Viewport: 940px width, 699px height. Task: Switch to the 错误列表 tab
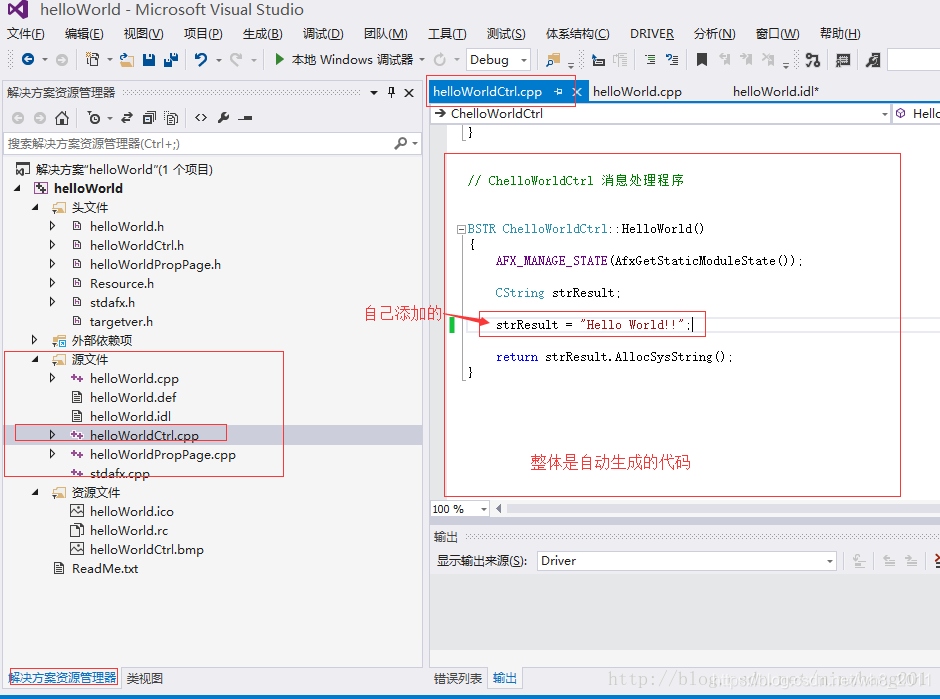click(458, 679)
